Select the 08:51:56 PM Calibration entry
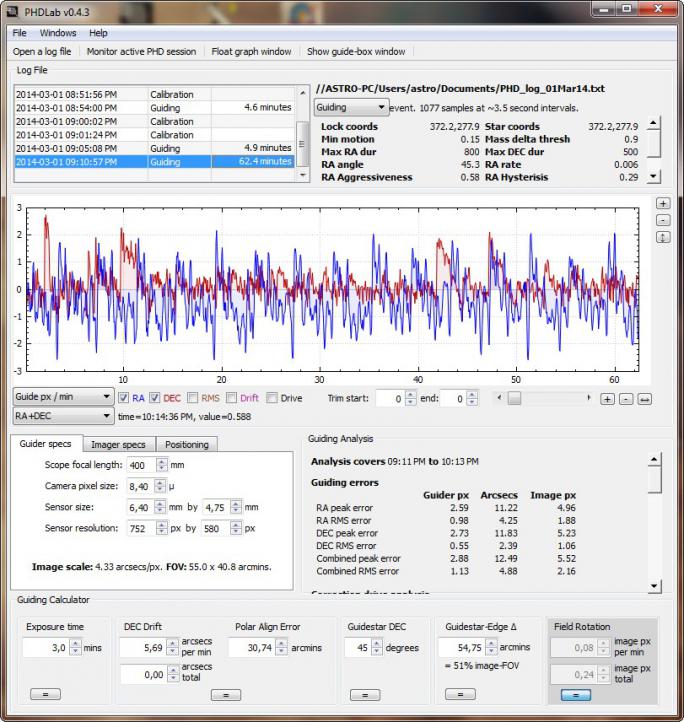This screenshot has width=684, height=722. coord(154,94)
